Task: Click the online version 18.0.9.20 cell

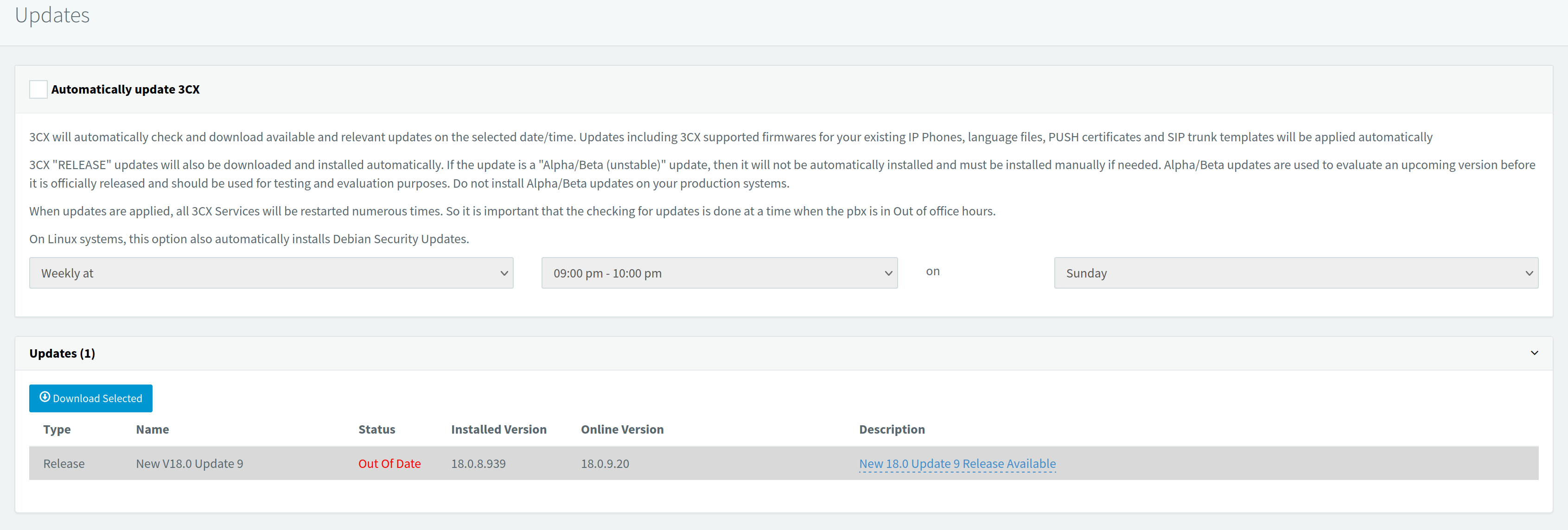Action: [x=605, y=464]
